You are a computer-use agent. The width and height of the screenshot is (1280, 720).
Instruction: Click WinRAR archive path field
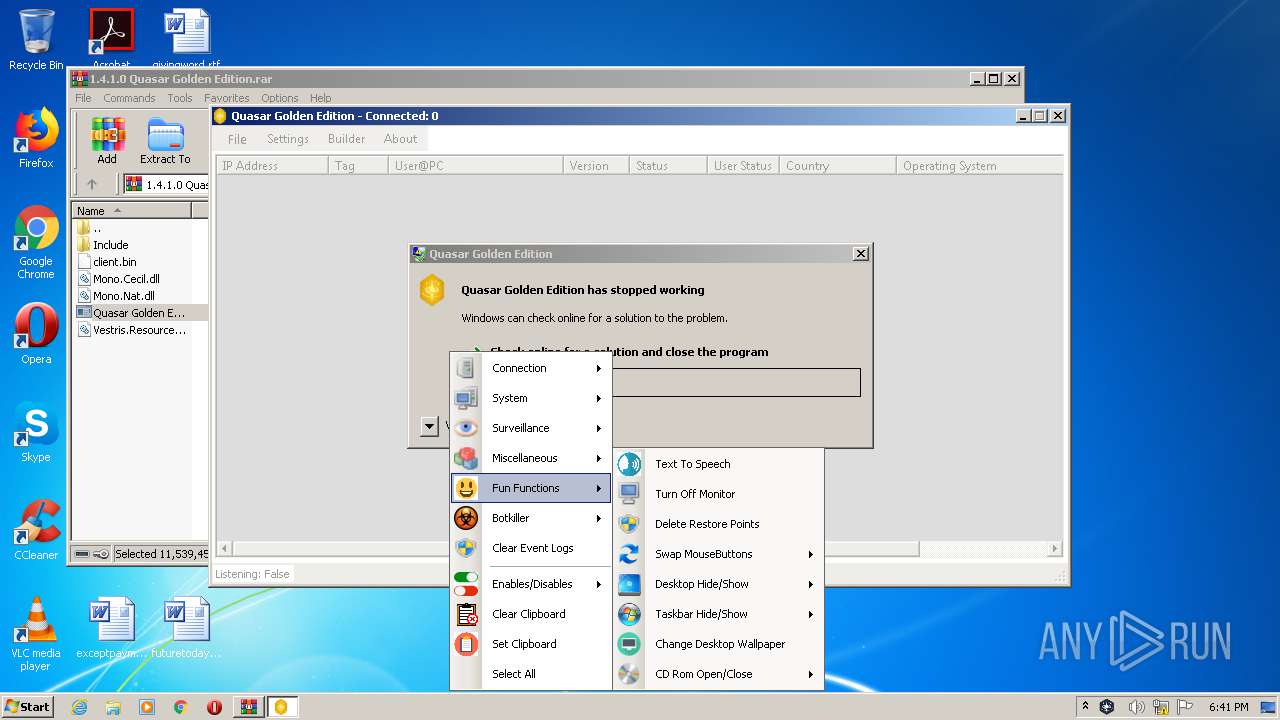pyautogui.click(x=166, y=184)
